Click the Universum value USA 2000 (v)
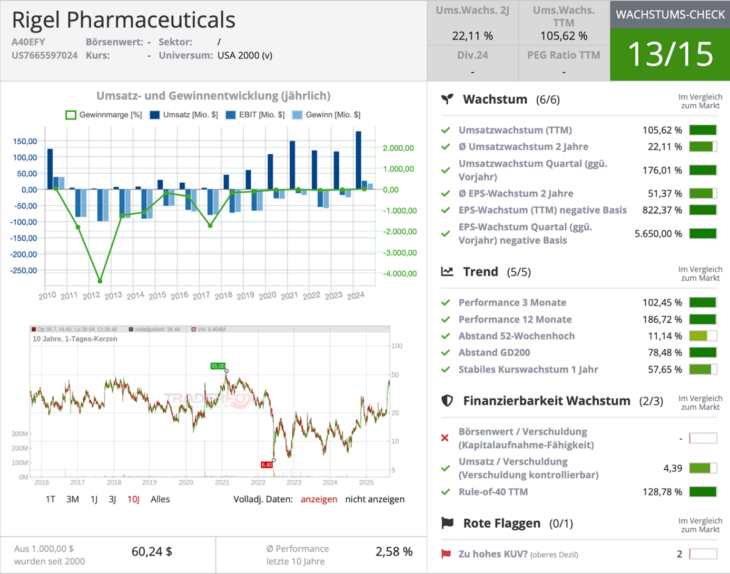This screenshot has height=574, width=730. tap(245, 55)
